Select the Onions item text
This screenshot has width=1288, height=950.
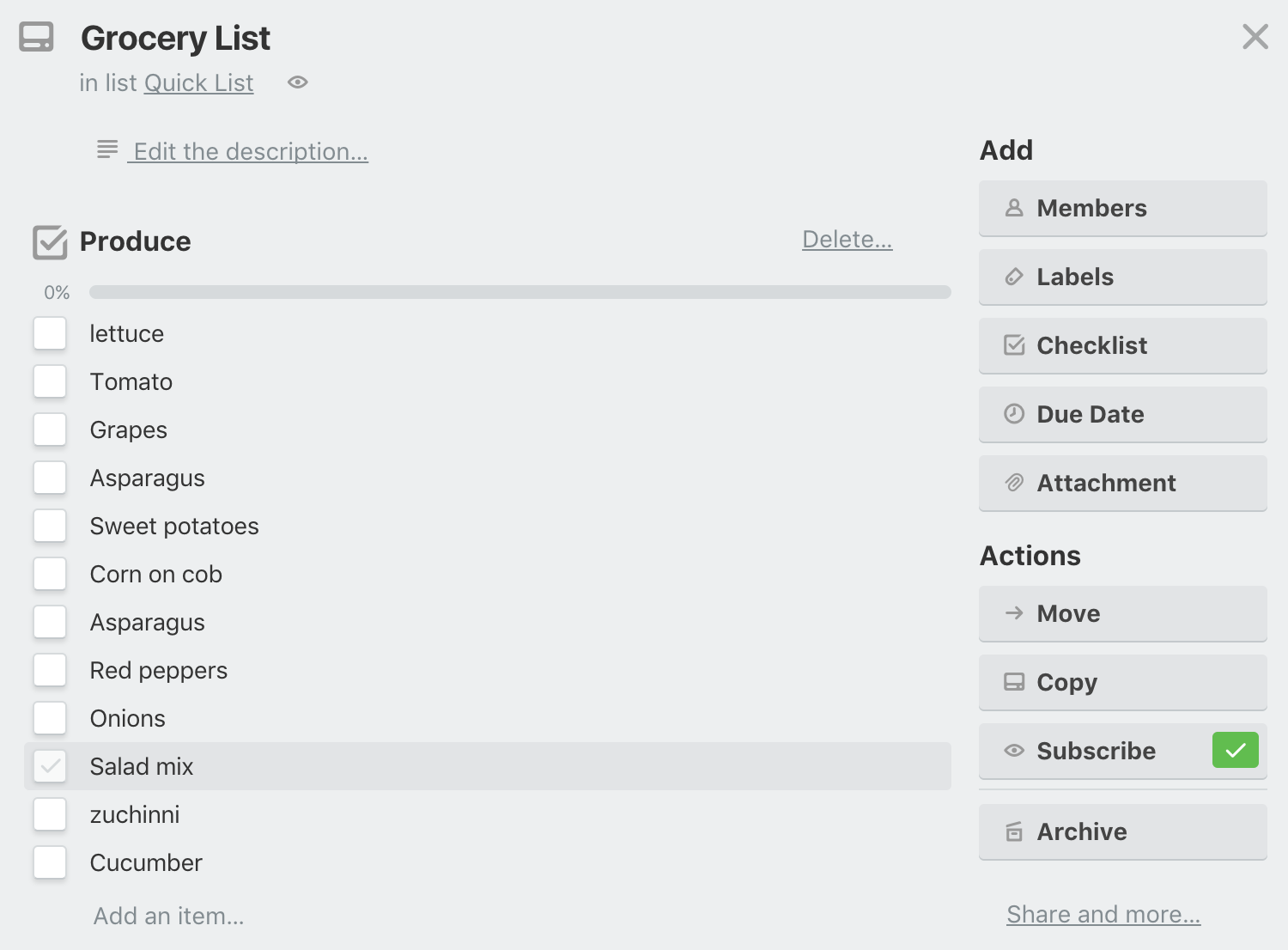click(x=128, y=718)
